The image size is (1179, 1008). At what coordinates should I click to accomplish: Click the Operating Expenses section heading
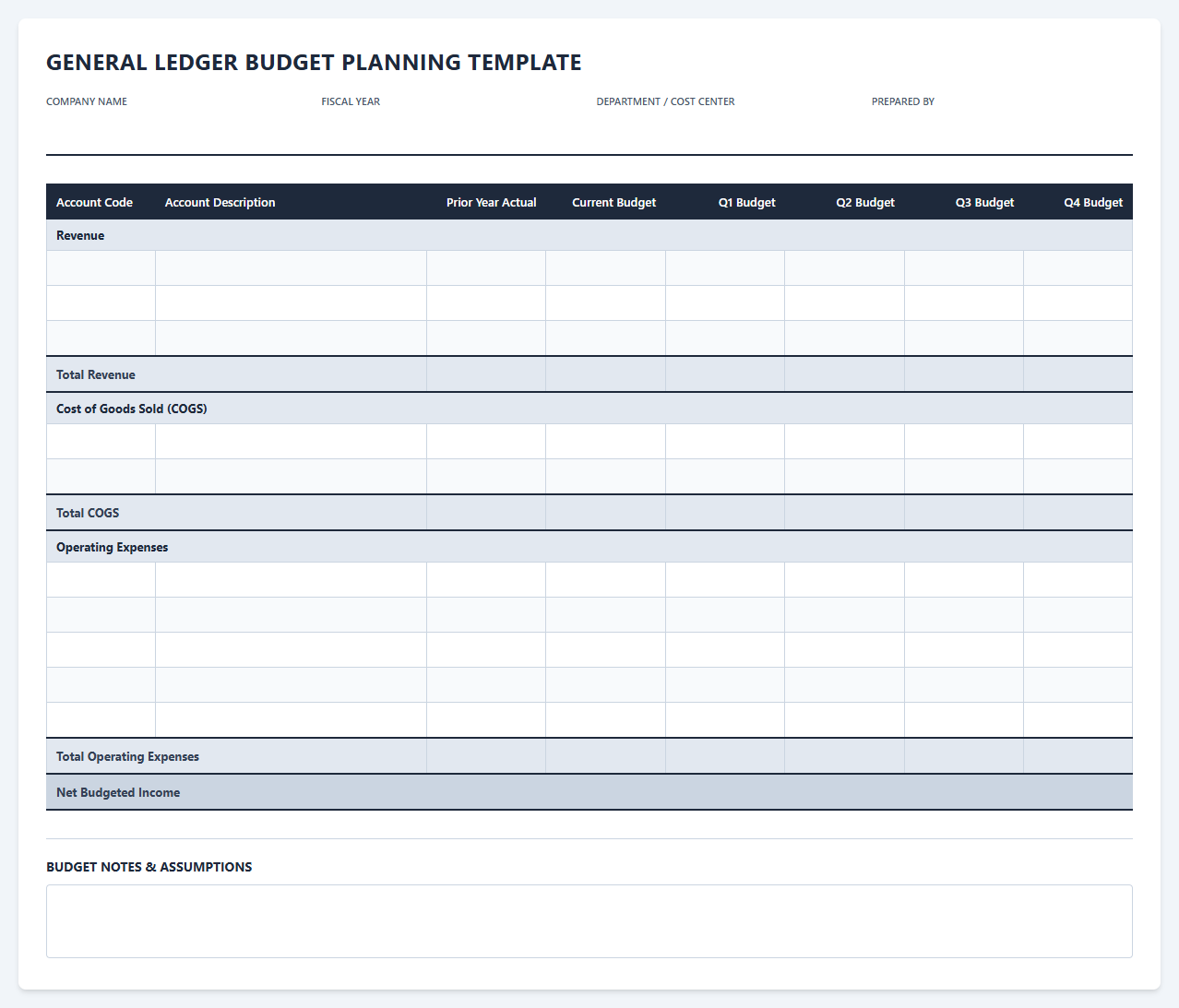coord(113,547)
